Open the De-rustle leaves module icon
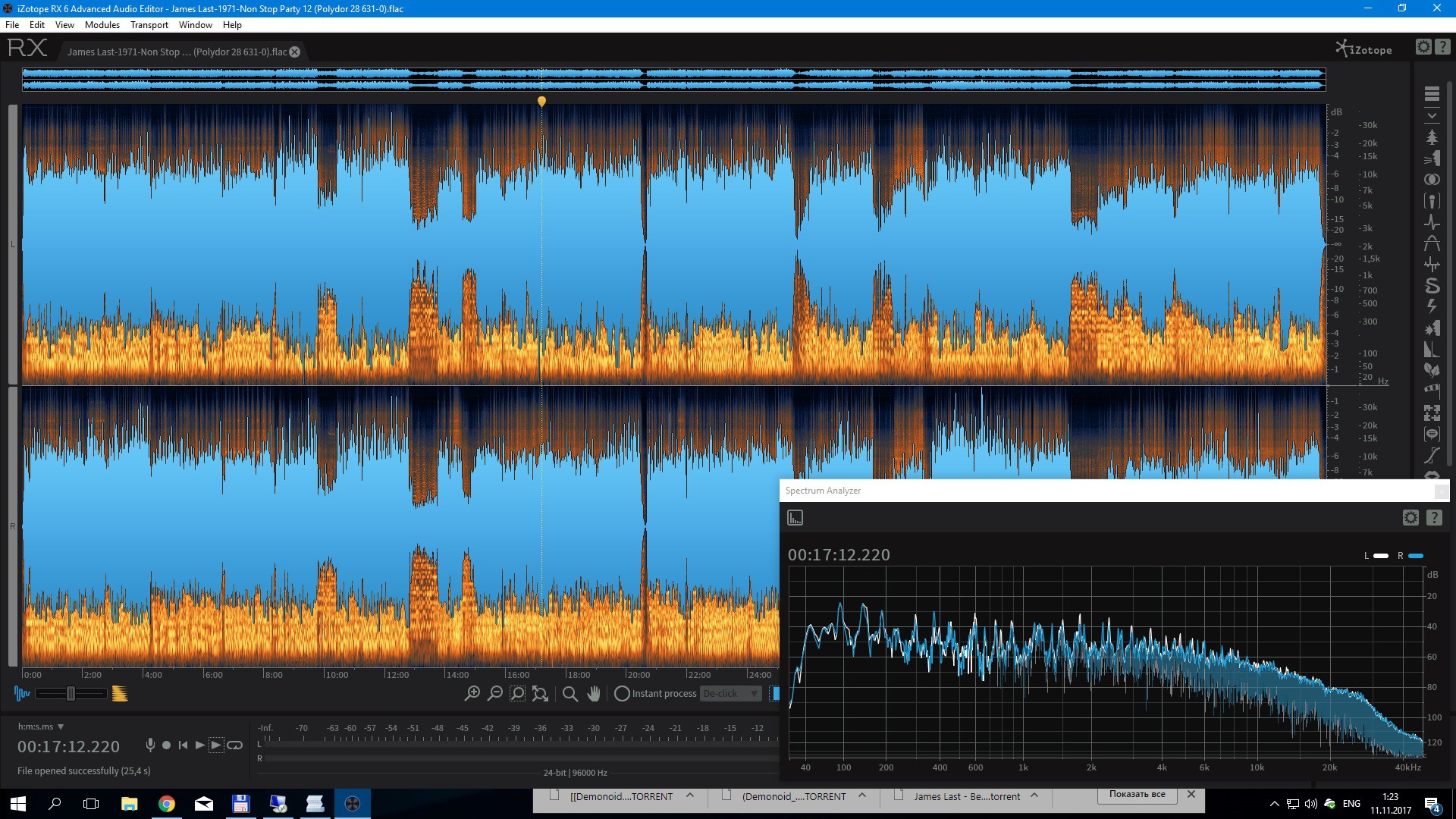The width and height of the screenshot is (1456, 819). coord(1432,370)
